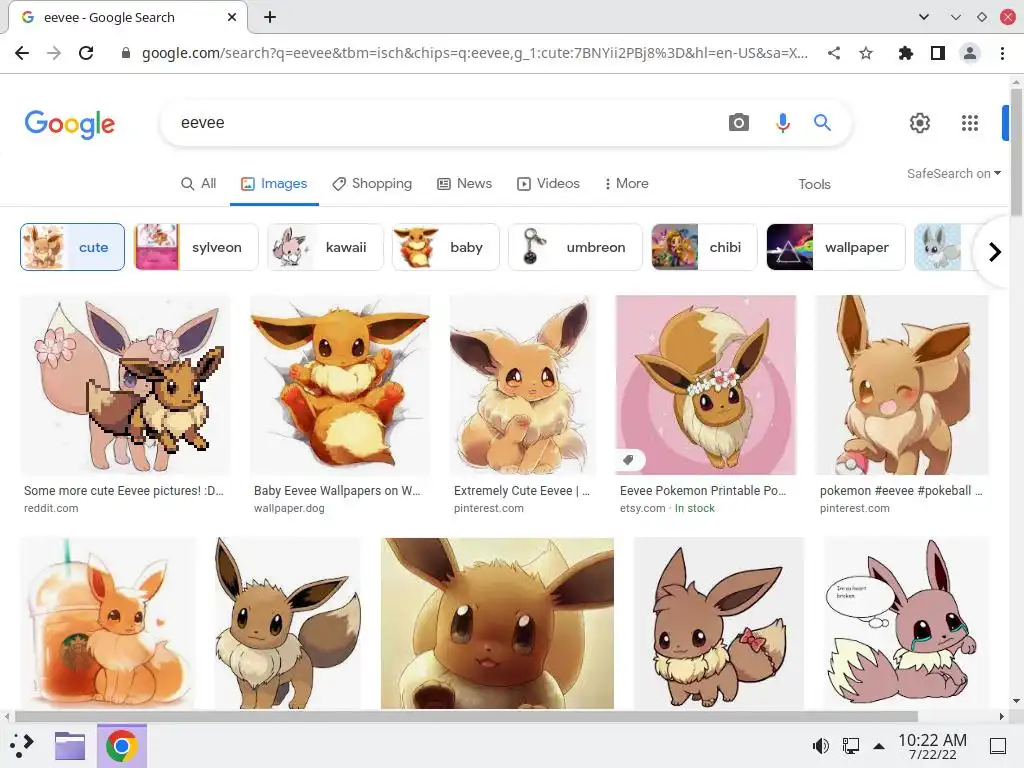The image size is (1024, 768).
Task: Apply the kawaii filter chip
Action: pos(325,247)
